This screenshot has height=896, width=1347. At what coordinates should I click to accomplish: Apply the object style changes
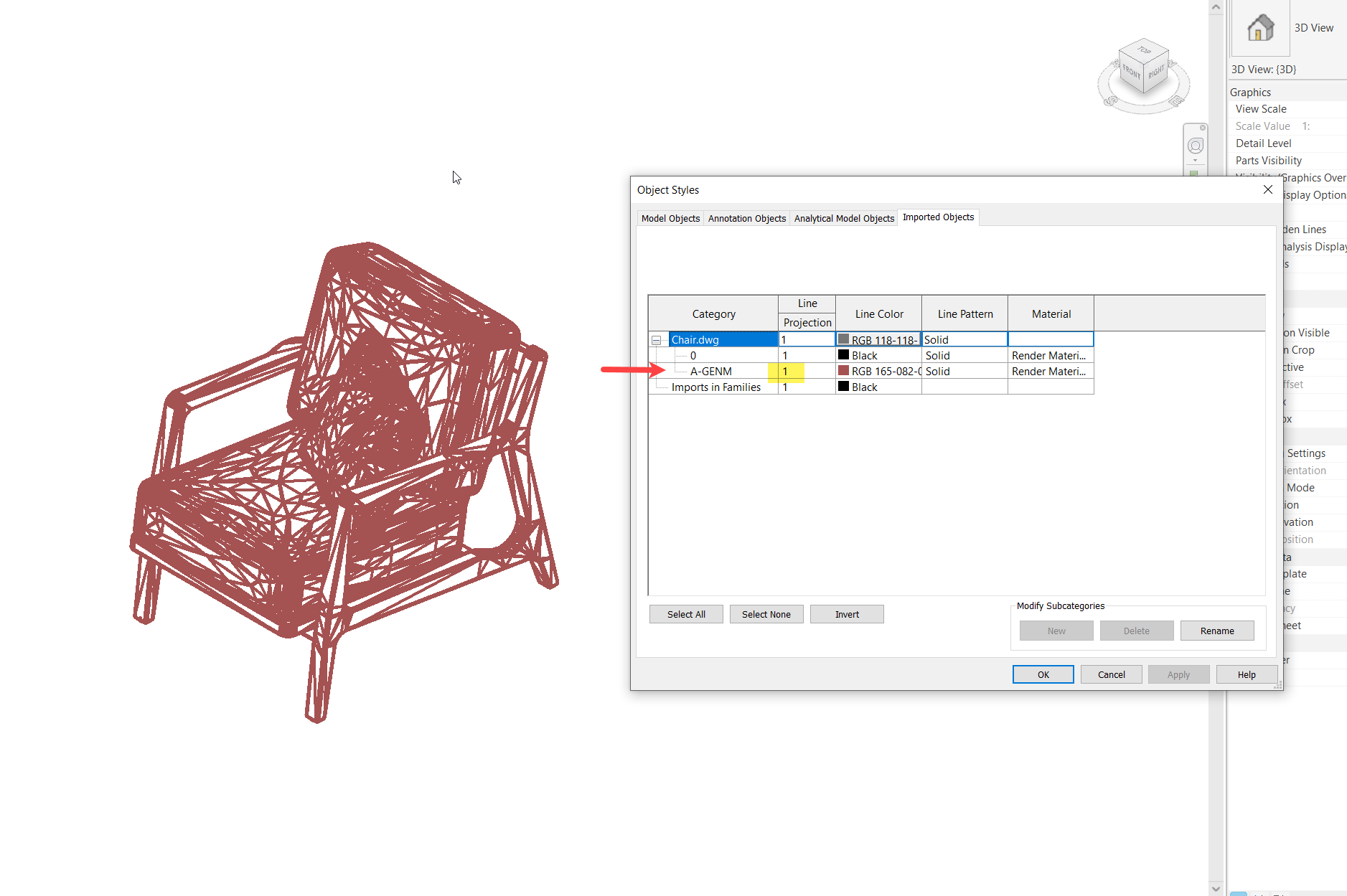(1178, 674)
